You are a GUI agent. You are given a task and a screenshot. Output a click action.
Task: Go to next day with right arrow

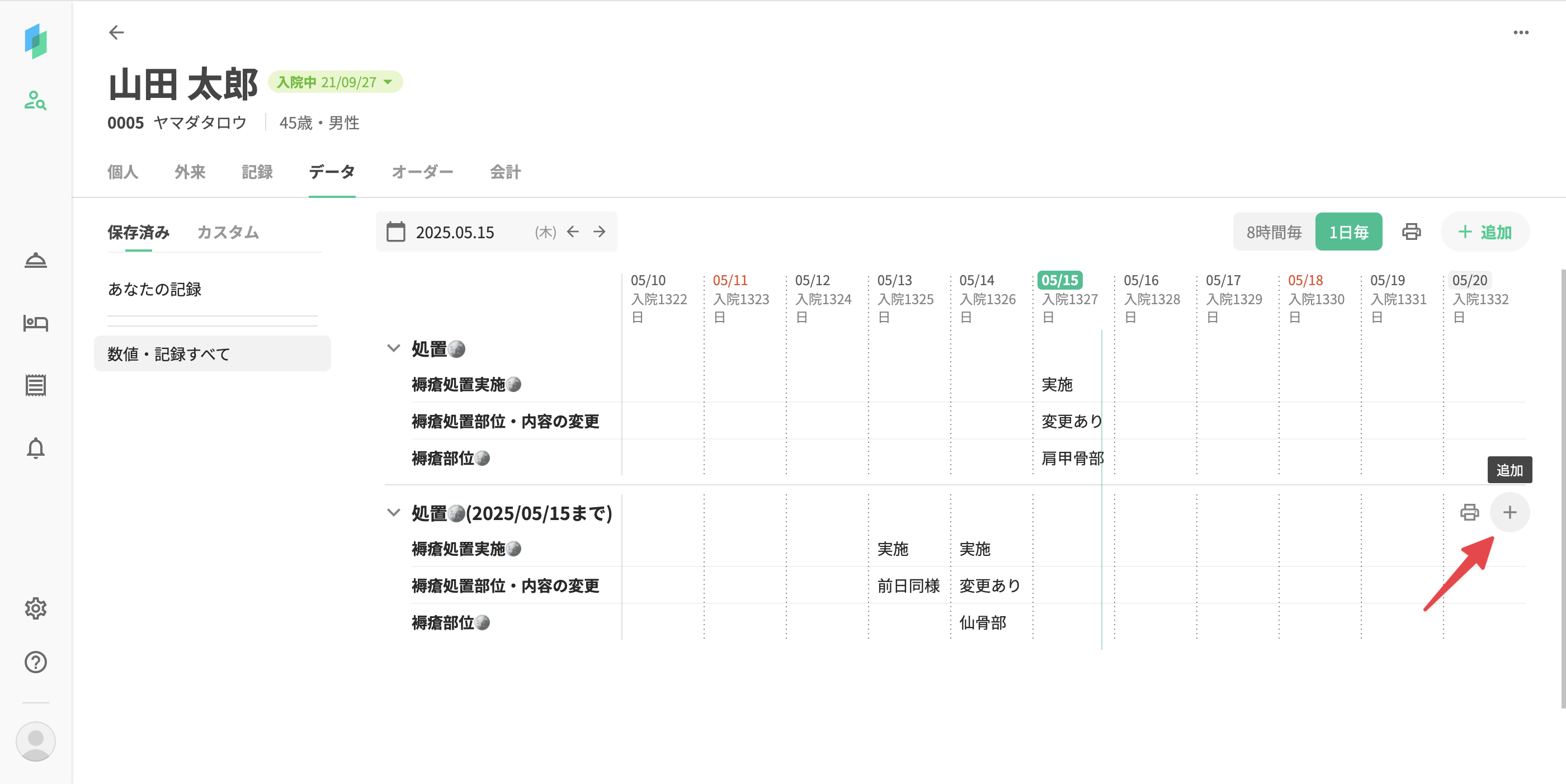tap(600, 232)
